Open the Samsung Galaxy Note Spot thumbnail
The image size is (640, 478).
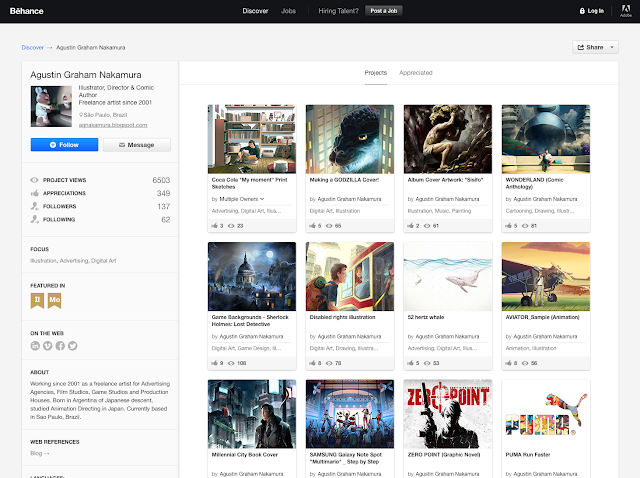tap(350, 414)
